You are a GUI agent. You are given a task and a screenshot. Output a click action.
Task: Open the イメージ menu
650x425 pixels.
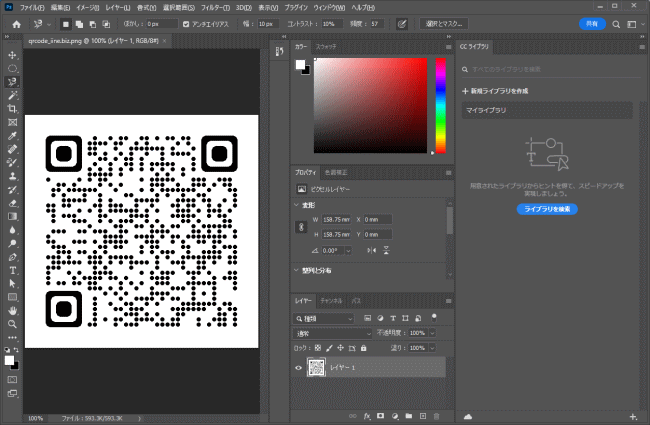87,7
